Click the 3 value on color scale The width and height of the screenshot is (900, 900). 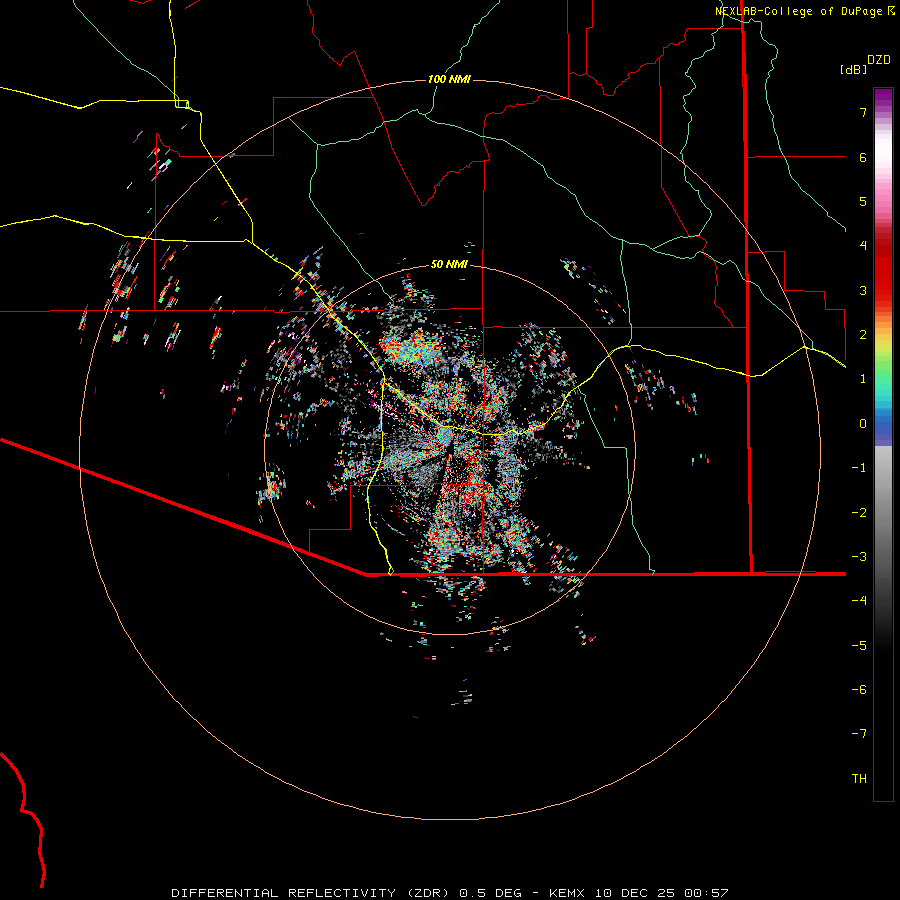pyautogui.click(x=863, y=290)
